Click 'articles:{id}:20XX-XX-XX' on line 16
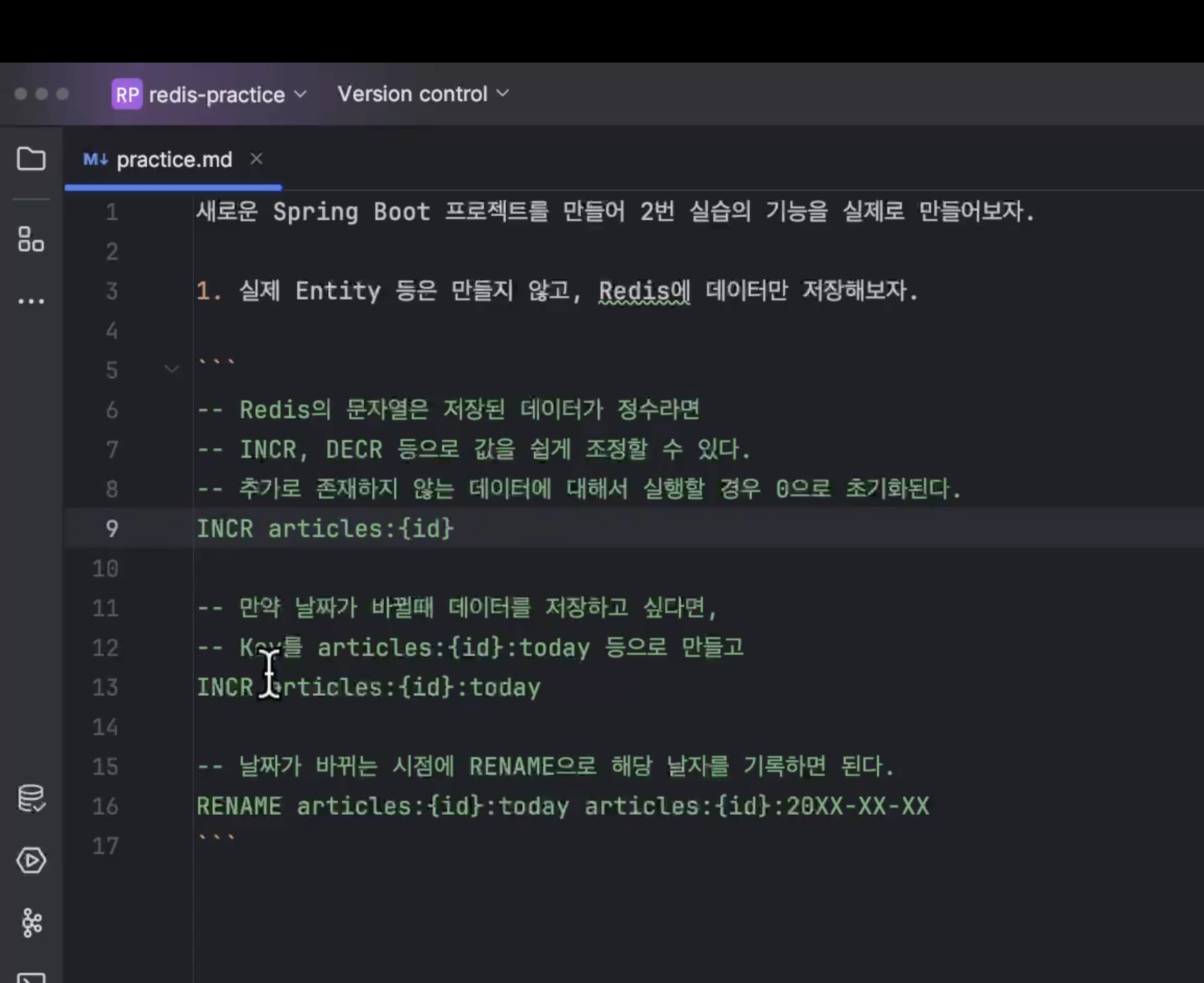The width and height of the screenshot is (1204, 983). coord(756,806)
